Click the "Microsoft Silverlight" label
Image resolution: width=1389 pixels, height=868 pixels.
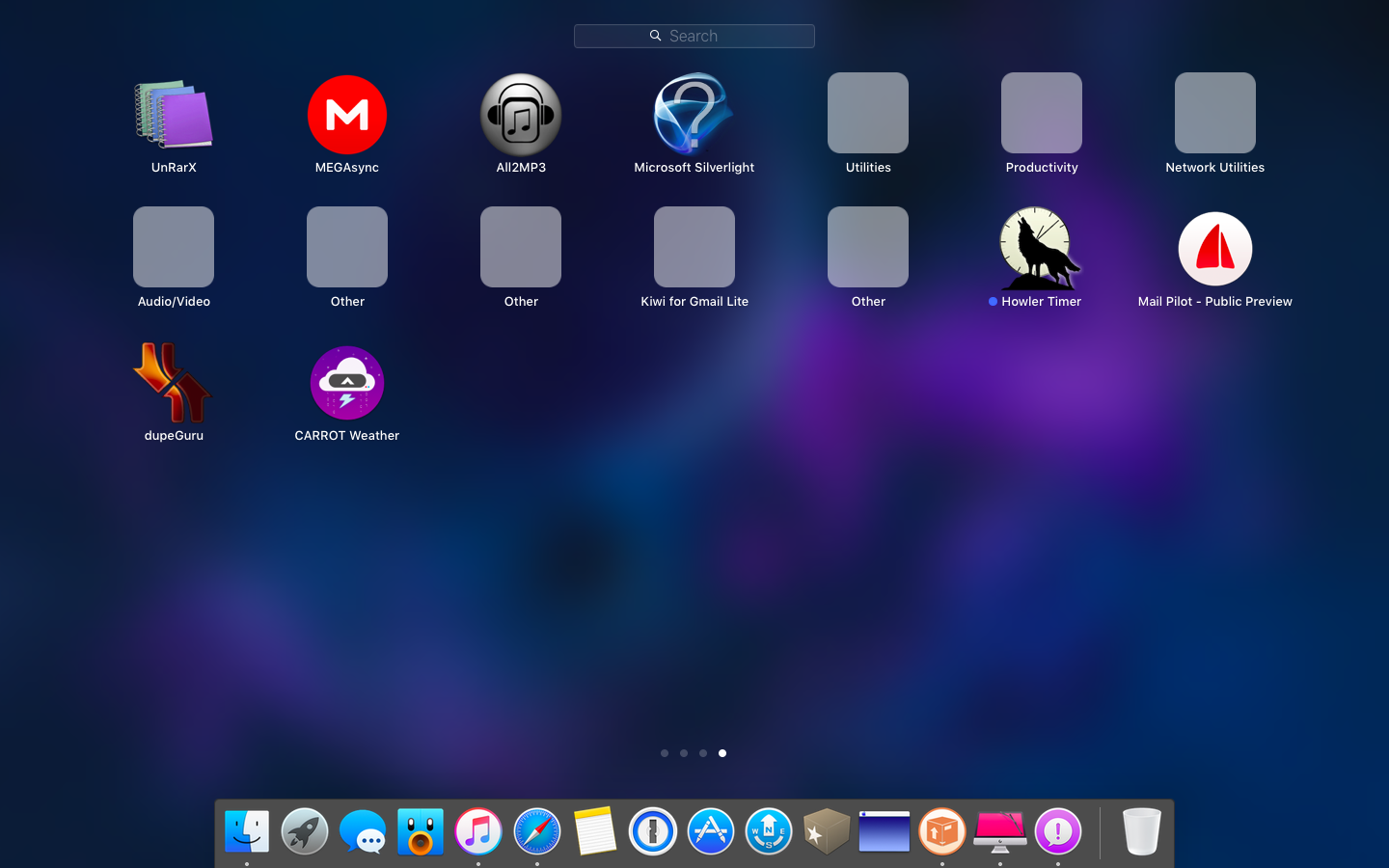click(x=694, y=168)
